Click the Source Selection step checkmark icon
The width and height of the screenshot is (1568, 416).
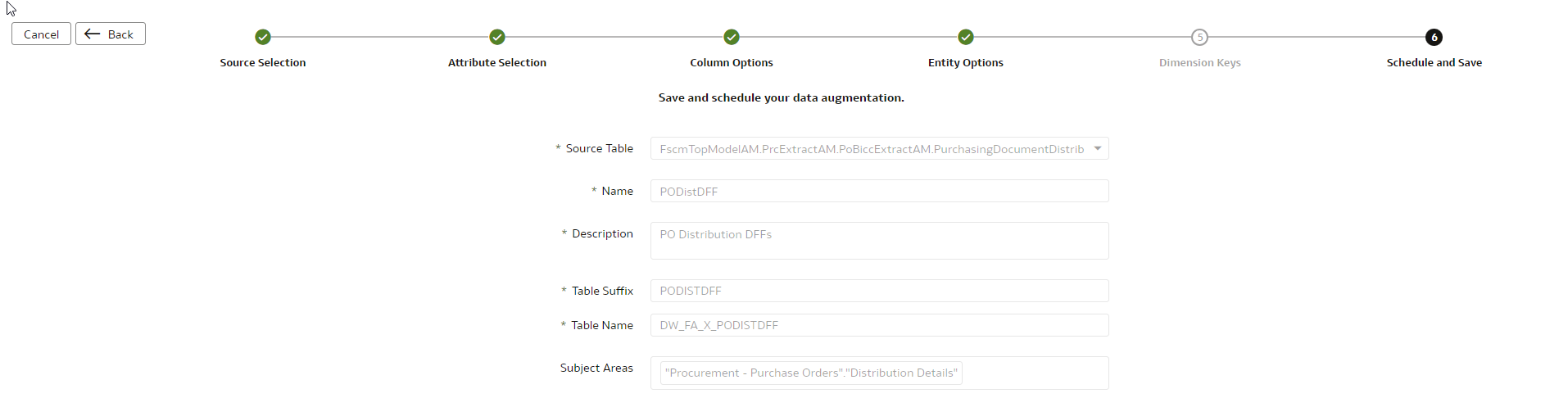pos(263,37)
